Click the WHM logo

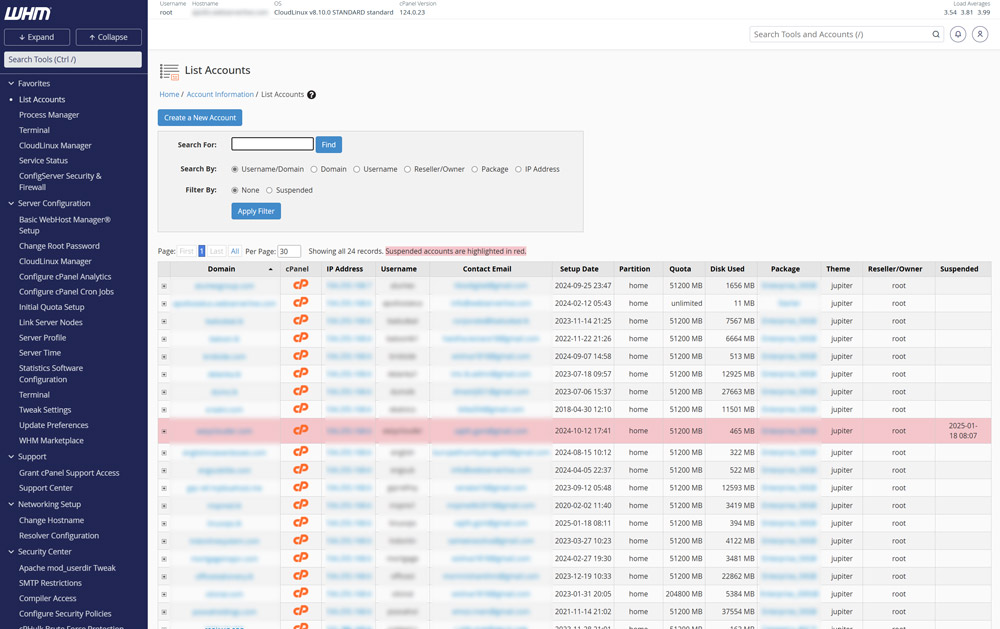coord(28,13)
